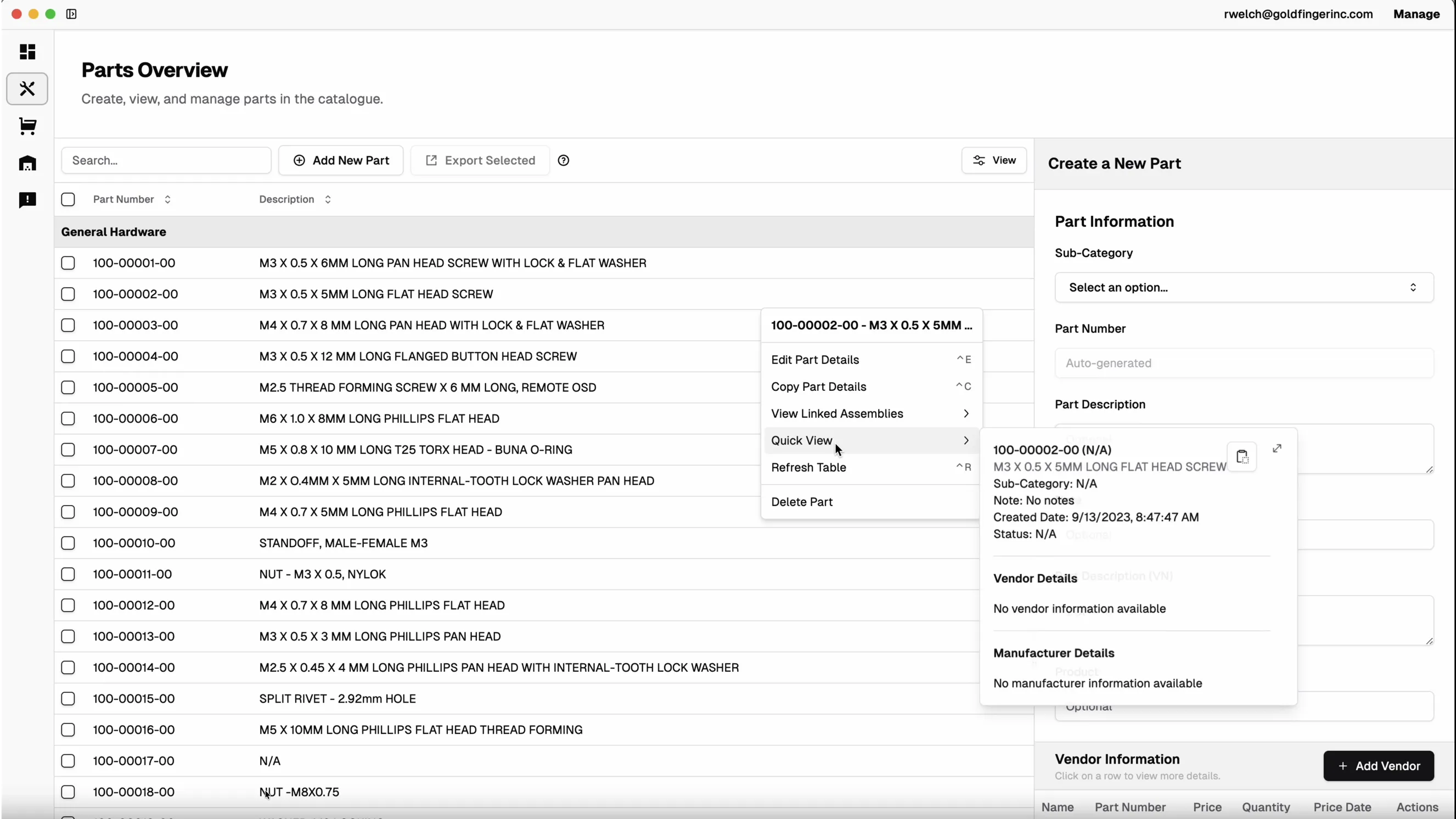Select the tools icon in the left sidebar
This screenshot has height=819, width=1456.
click(27, 89)
